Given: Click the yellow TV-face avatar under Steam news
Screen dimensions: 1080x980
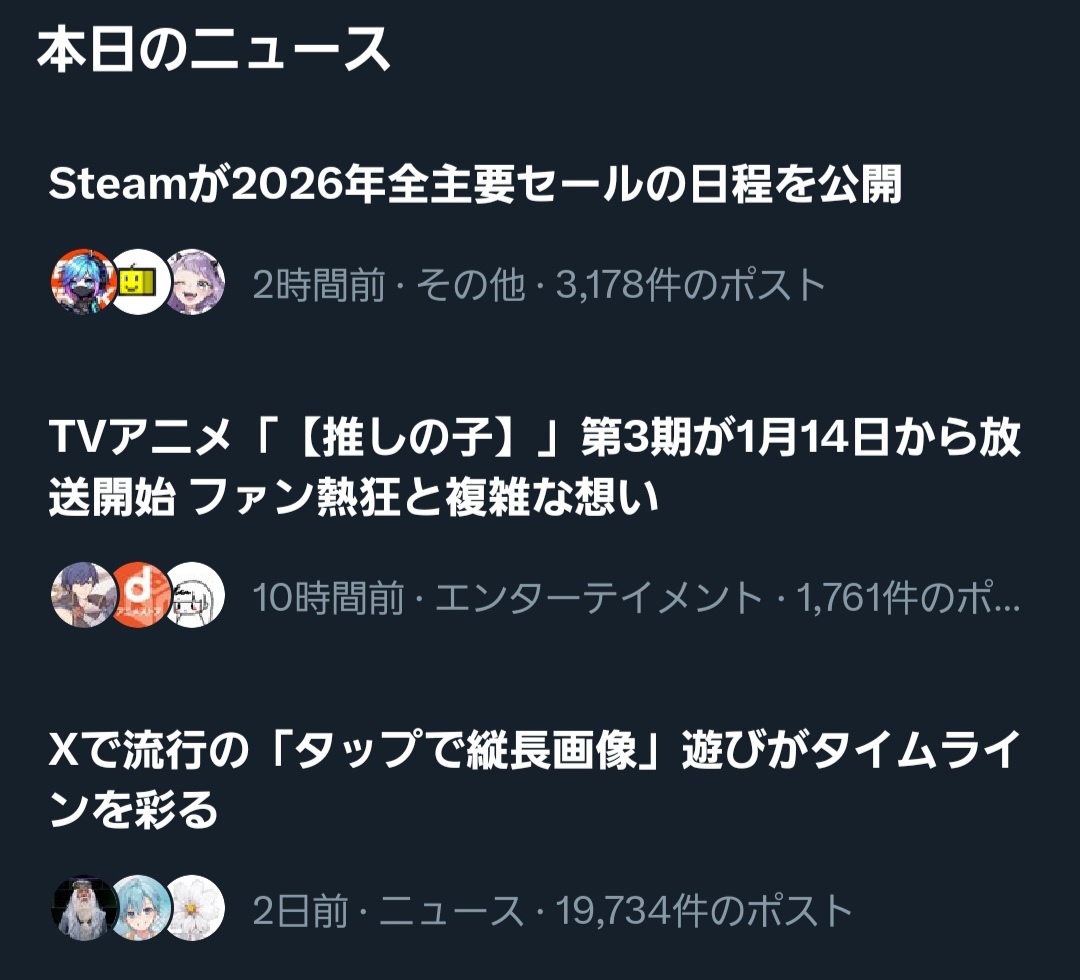Looking at the screenshot, I should point(138,282).
